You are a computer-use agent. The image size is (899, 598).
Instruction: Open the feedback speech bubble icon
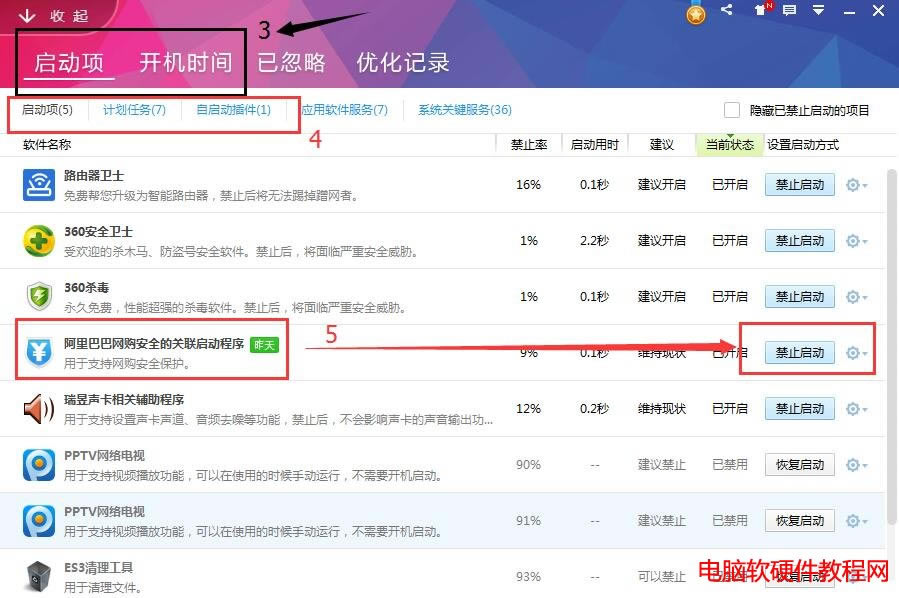tap(789, 11)
